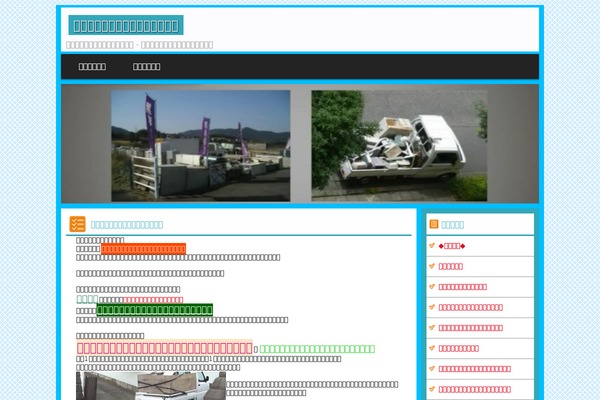This screenshot has height=400, width=600.
Task: Click checkmark bullet of fourth sidebar item
Action: (431, 307)
